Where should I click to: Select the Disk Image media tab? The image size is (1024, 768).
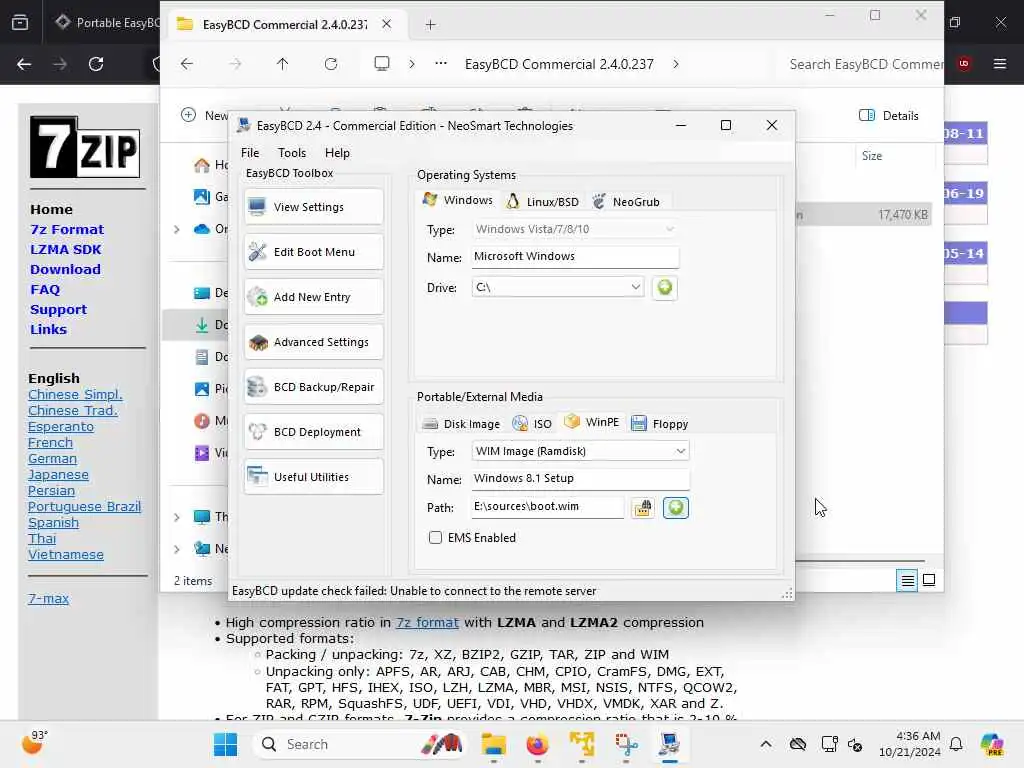[461, 424]
